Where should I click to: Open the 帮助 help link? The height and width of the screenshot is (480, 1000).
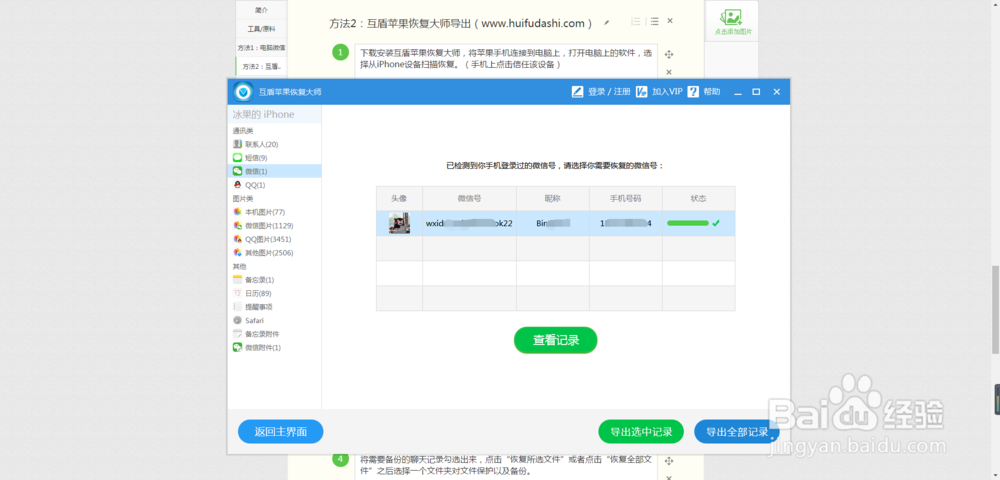point(712,92)
